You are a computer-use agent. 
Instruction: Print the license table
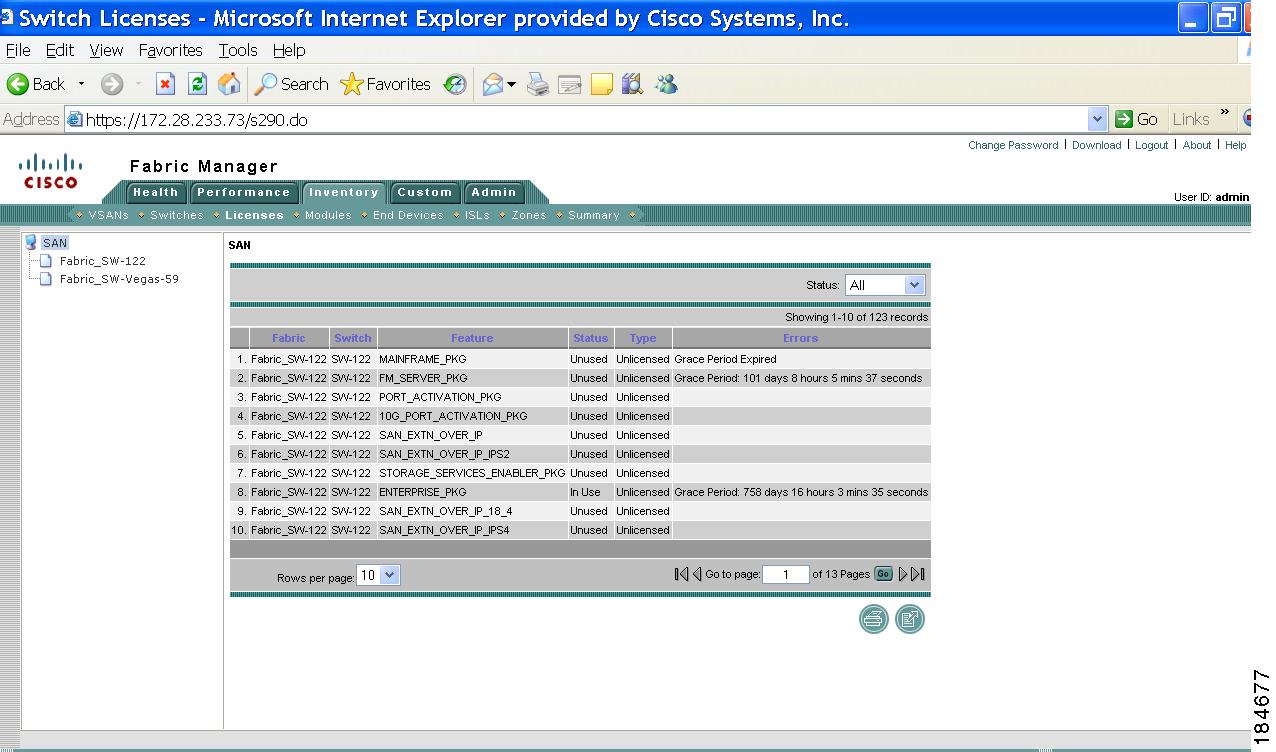click(873, 619)
